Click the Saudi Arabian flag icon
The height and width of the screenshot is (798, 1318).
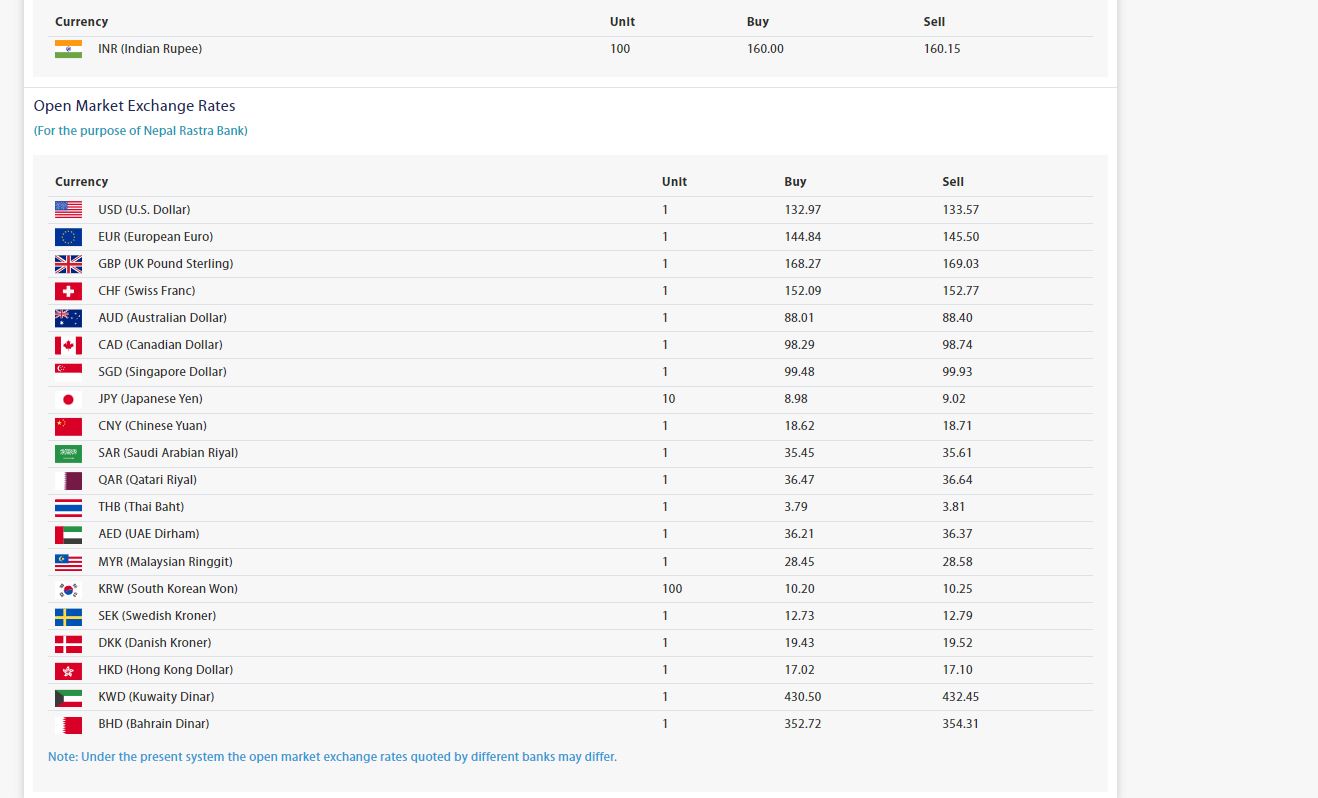68,453
